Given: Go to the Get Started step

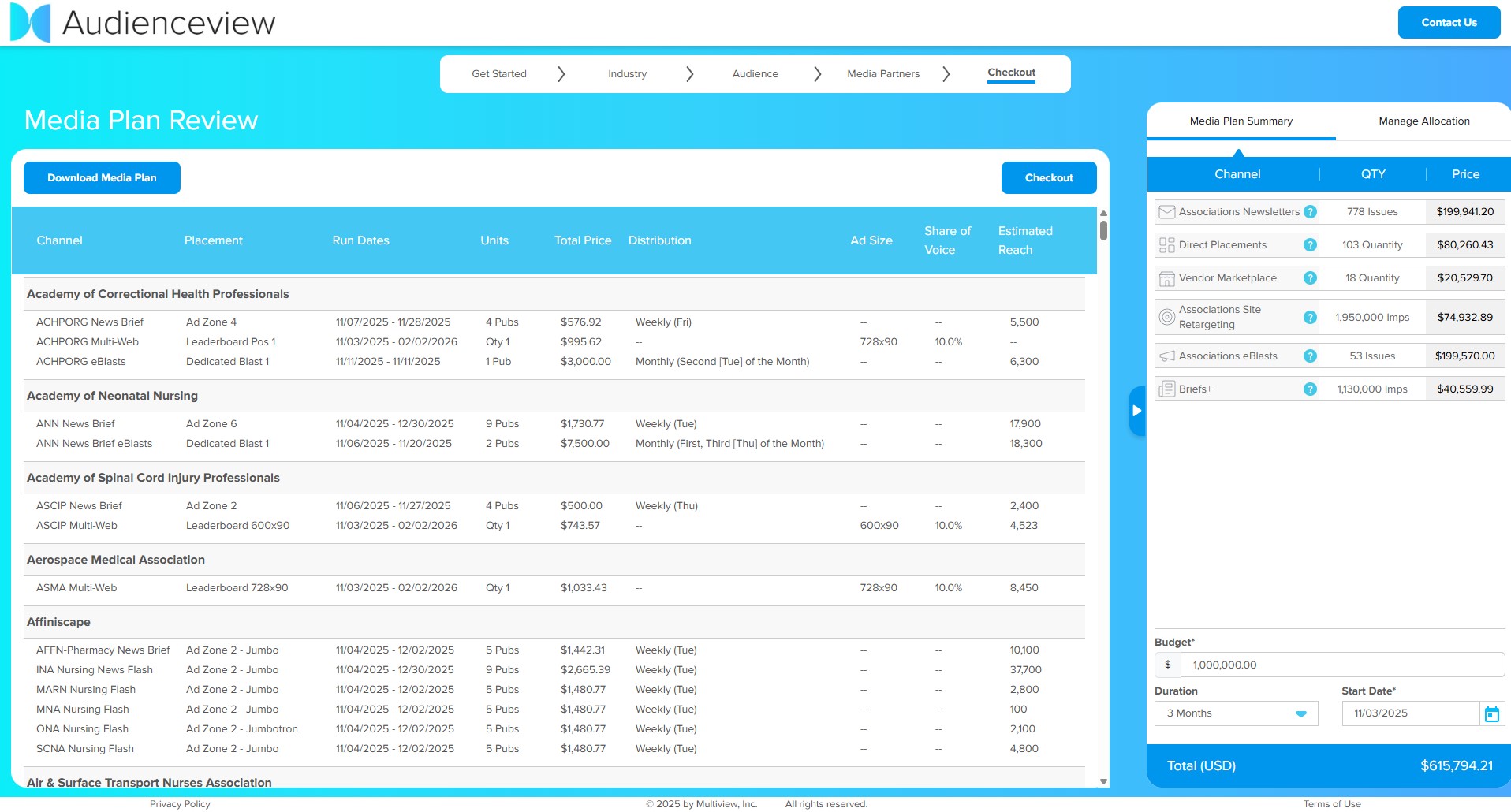Looking at the screenshot, I should tap(499, 74).
